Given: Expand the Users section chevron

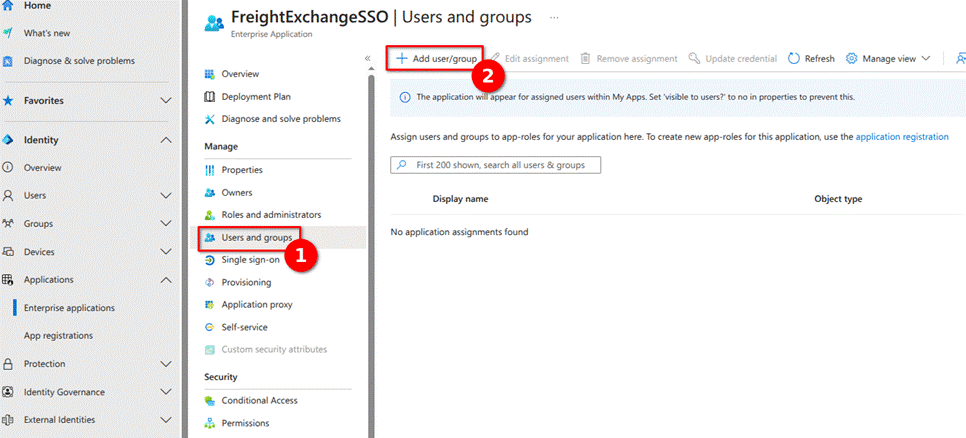Looking at the screenshot, I should pos(165,196).
